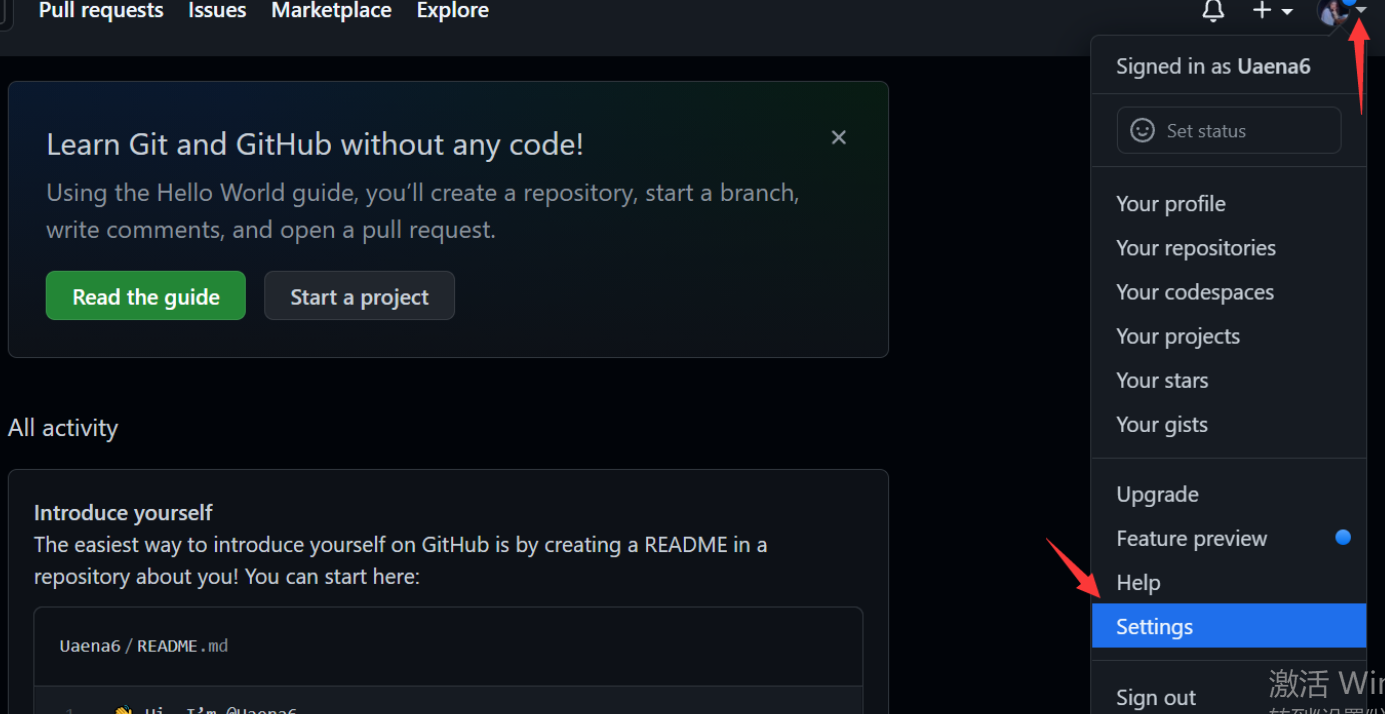The image size is (1385, 714).
Task: Expand the create-new plus dropdown arrow
Action: [x=1287, y=11]
